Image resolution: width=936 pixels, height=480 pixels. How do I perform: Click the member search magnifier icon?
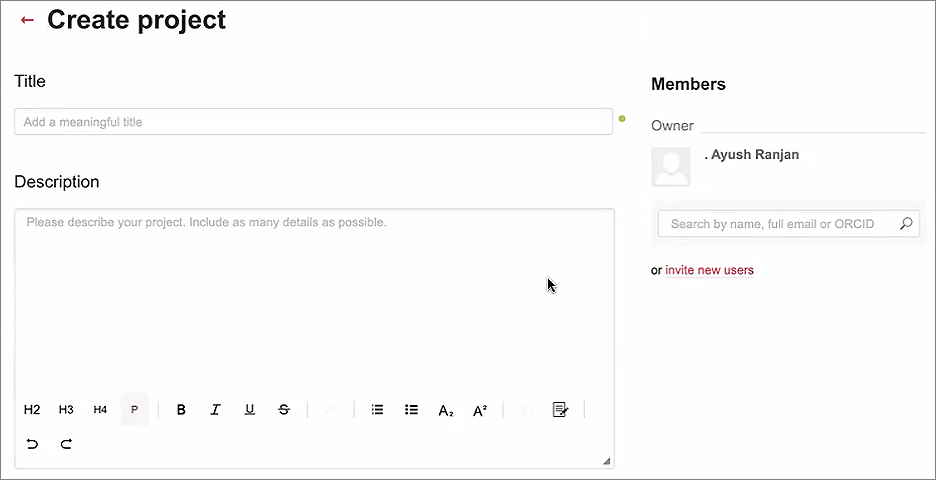[906, 224]
